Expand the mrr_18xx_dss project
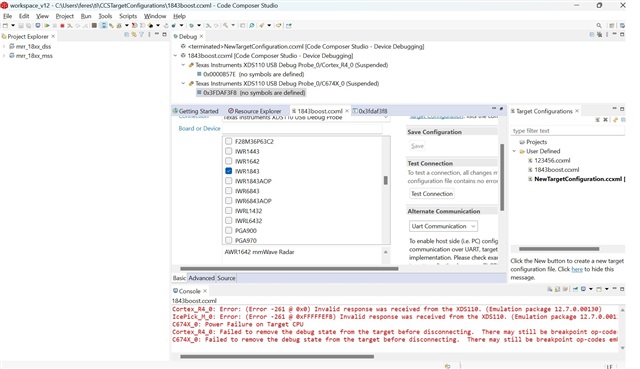Viewport: 640px width, 369px height. pyautogui.click(x=4, y=47)
